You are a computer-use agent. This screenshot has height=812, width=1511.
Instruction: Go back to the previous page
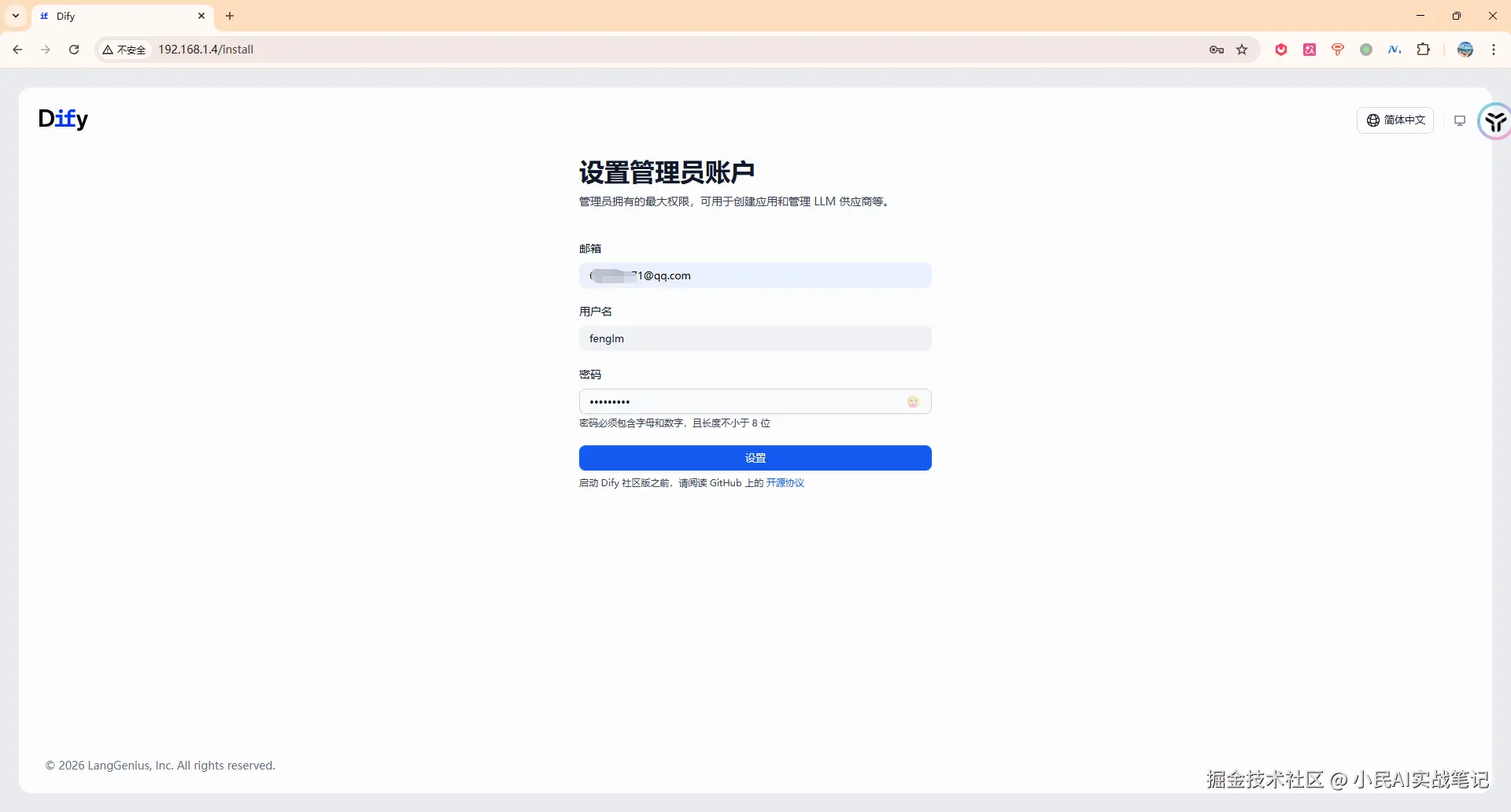tap(17, 50)
